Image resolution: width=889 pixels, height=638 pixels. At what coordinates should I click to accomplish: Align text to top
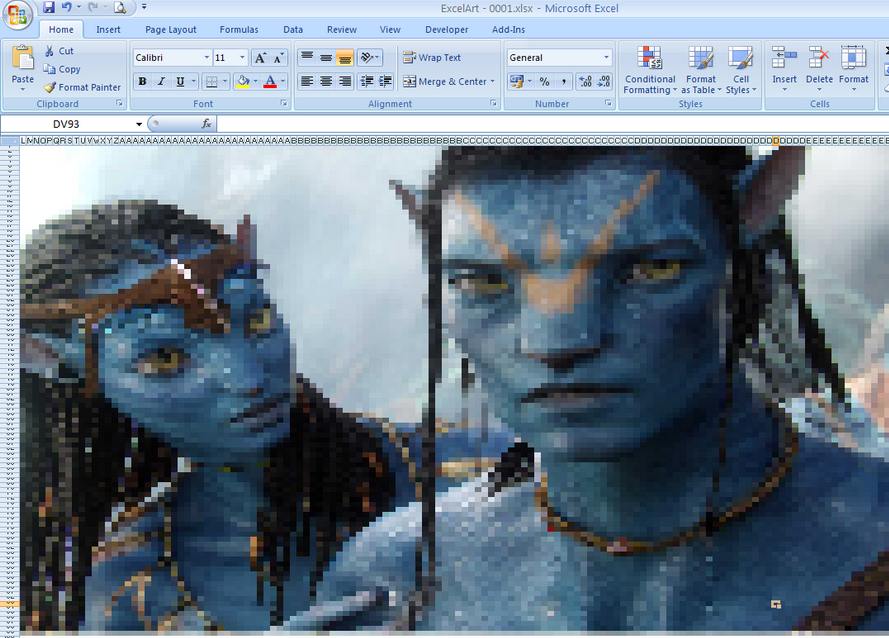(x=307, y=57)
